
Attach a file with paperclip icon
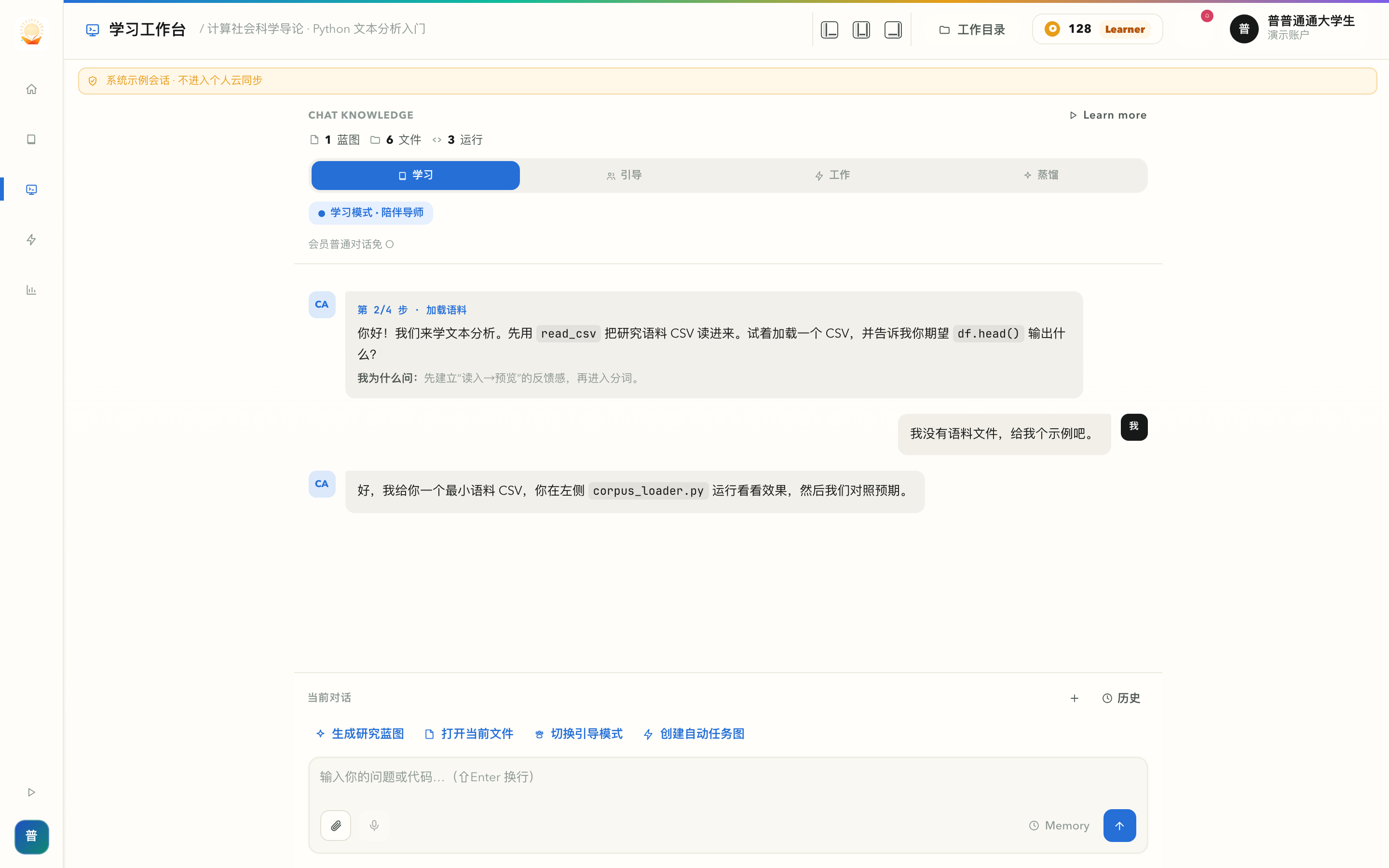coord(336,826)
